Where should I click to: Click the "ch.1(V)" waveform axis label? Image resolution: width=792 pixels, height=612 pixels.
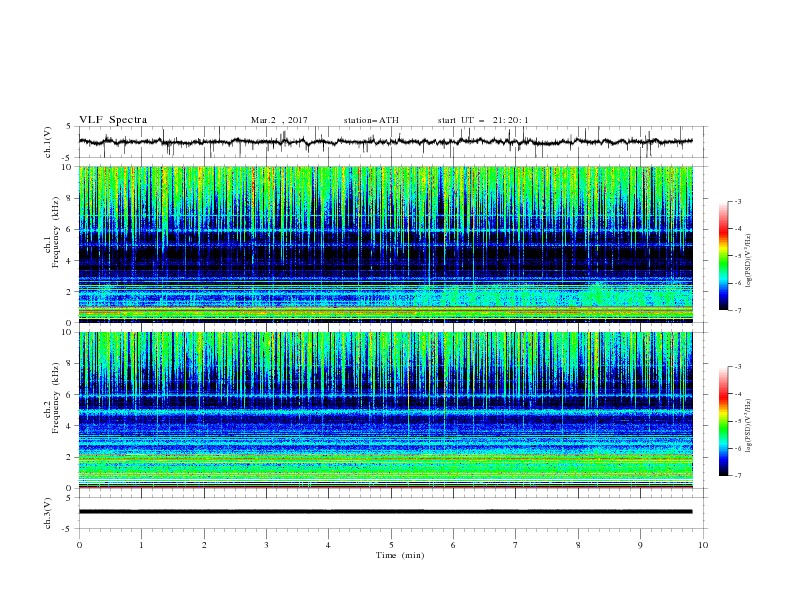[48, 142]
